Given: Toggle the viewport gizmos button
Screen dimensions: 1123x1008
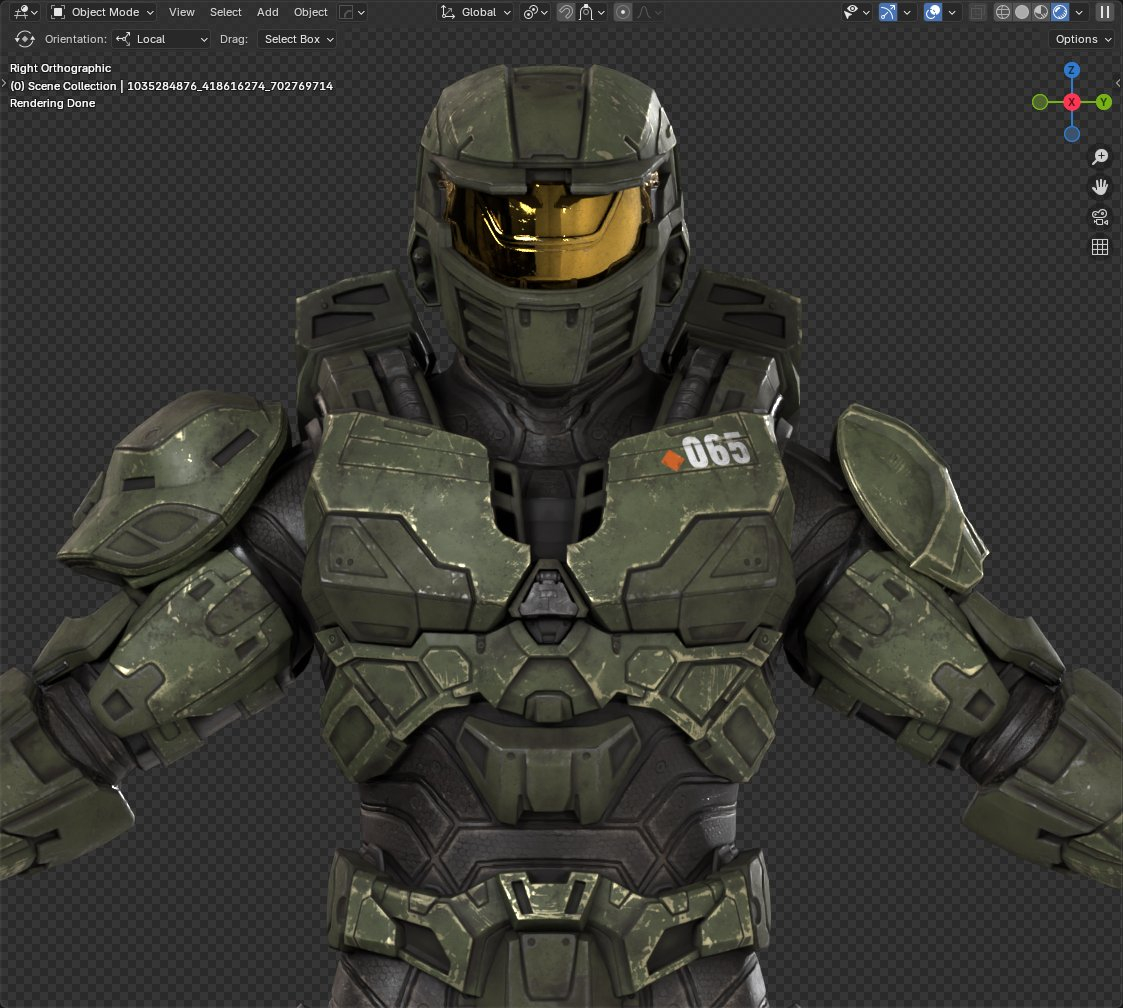Looking at the screenshot, I should 887,12.
